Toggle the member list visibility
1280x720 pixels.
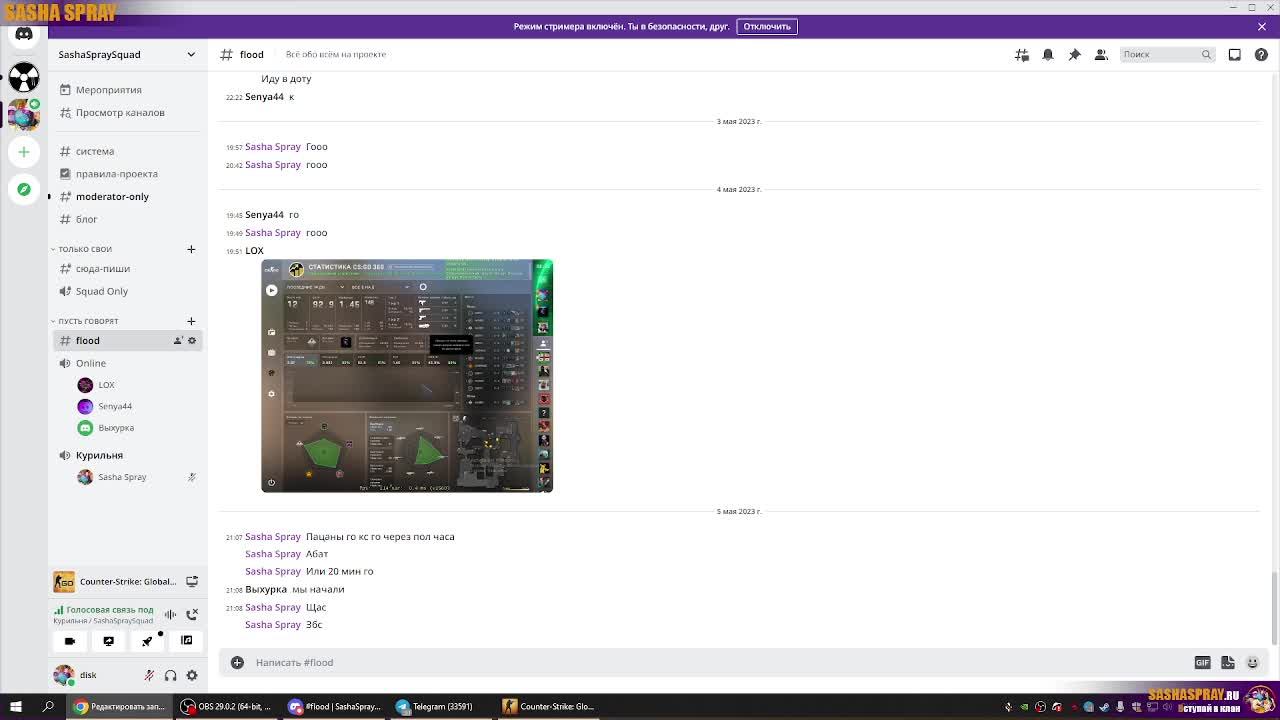1101,55
